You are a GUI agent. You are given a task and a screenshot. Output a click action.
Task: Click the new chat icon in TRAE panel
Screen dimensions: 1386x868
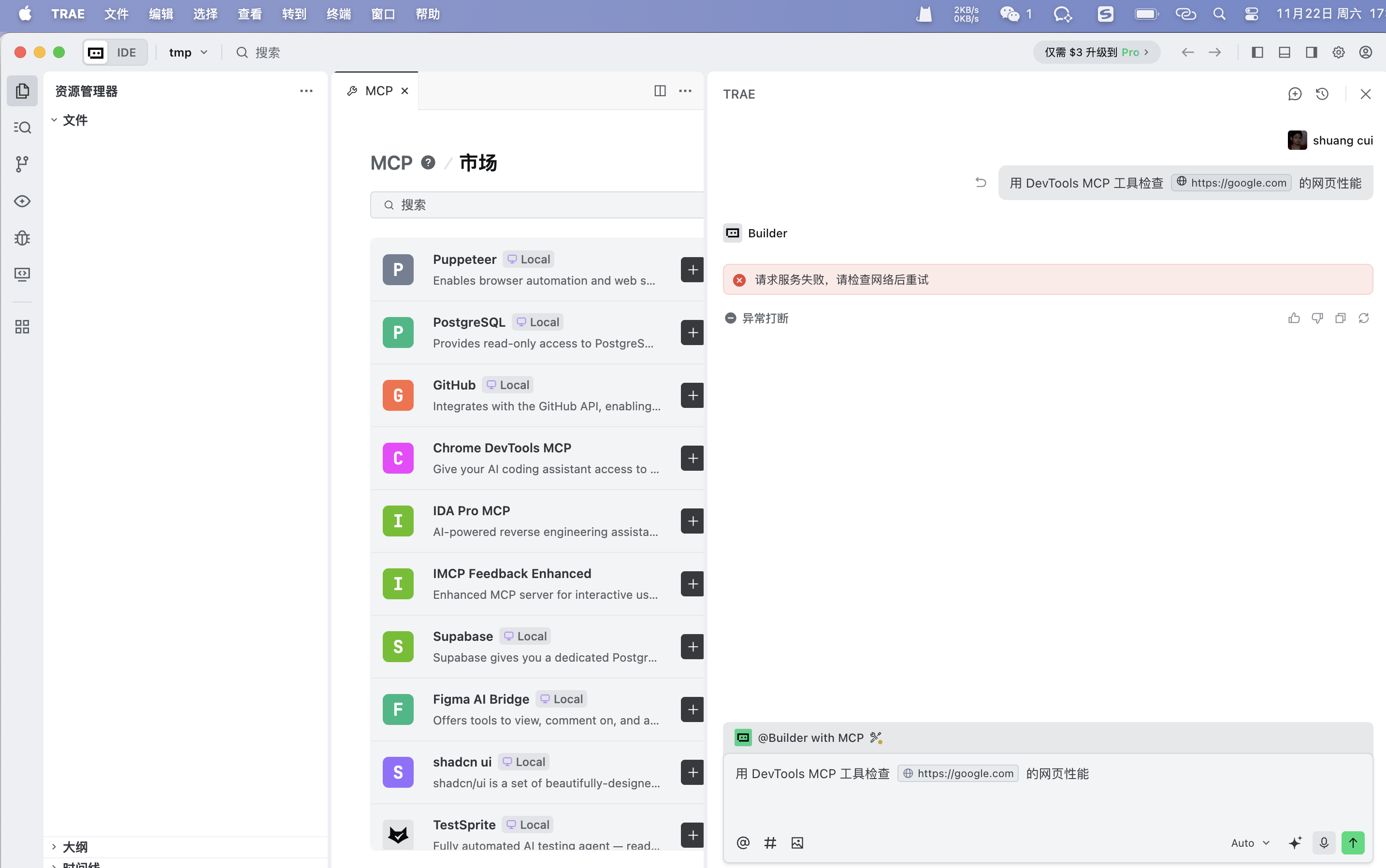1294,94
